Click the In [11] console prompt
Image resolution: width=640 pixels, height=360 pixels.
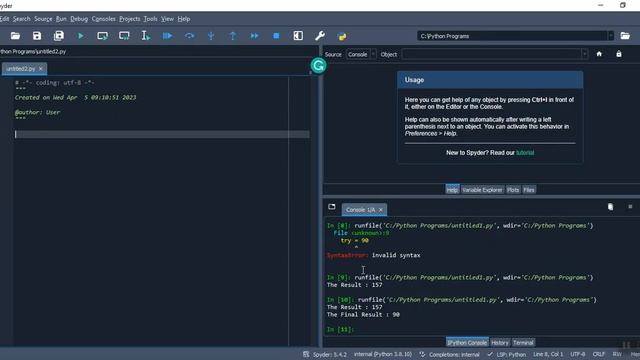click(x=340, y=329)
